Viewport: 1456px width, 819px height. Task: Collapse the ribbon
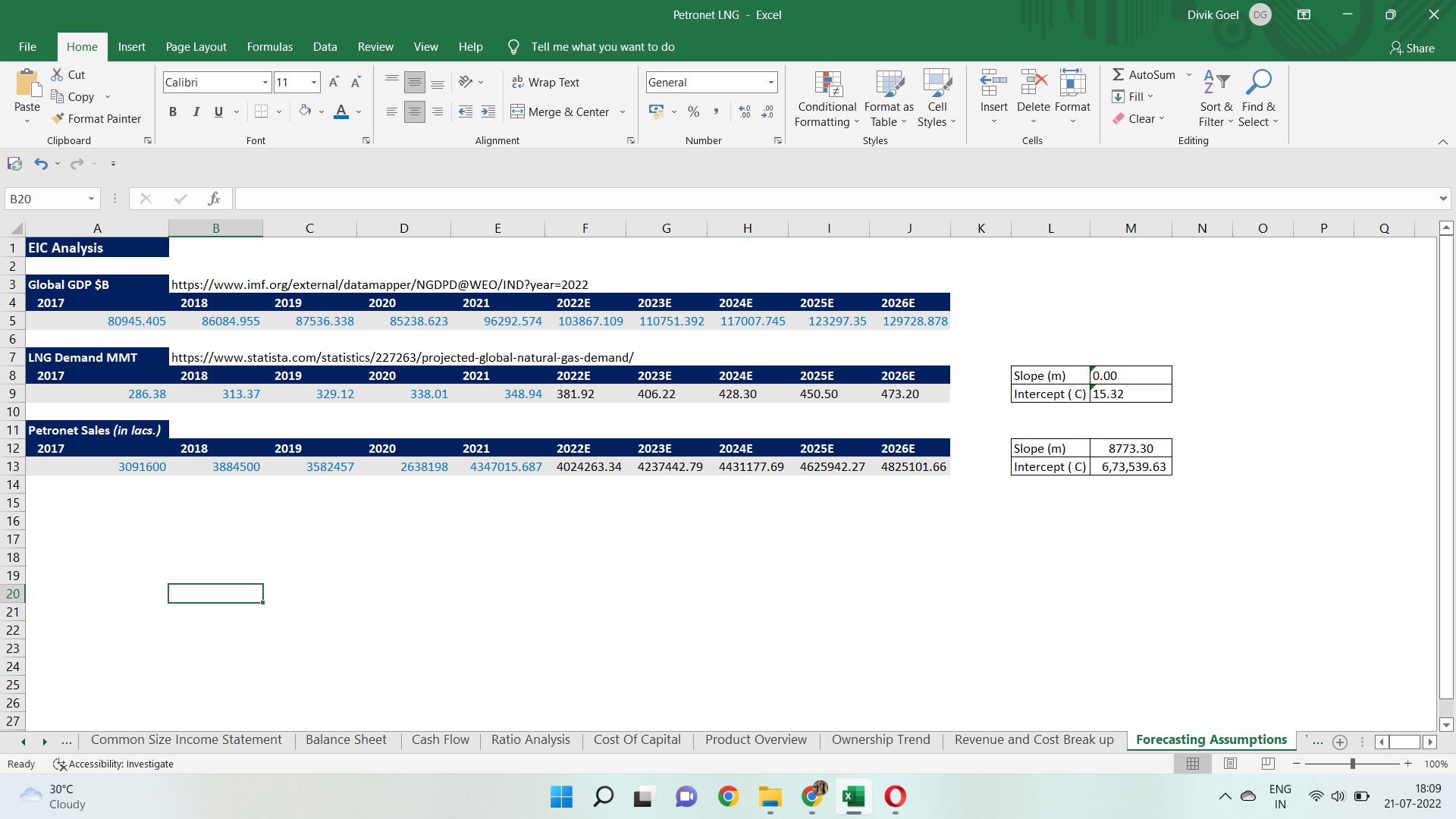tap(1442, 142)
